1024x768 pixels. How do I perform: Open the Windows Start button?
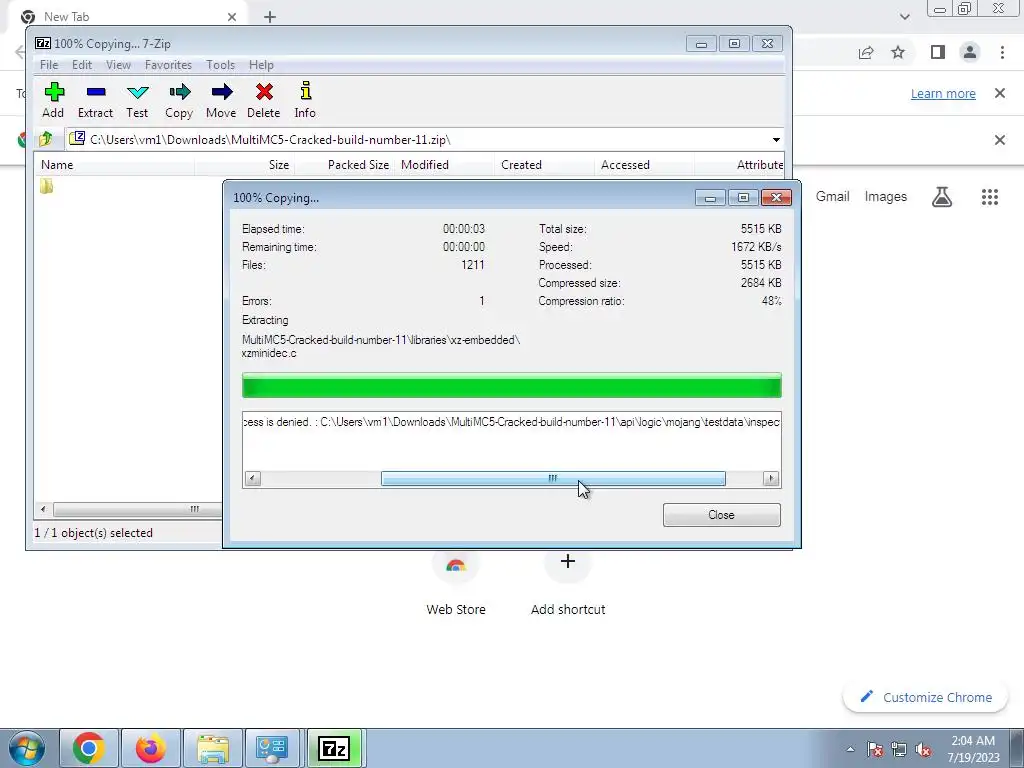(x=27, y=748)
